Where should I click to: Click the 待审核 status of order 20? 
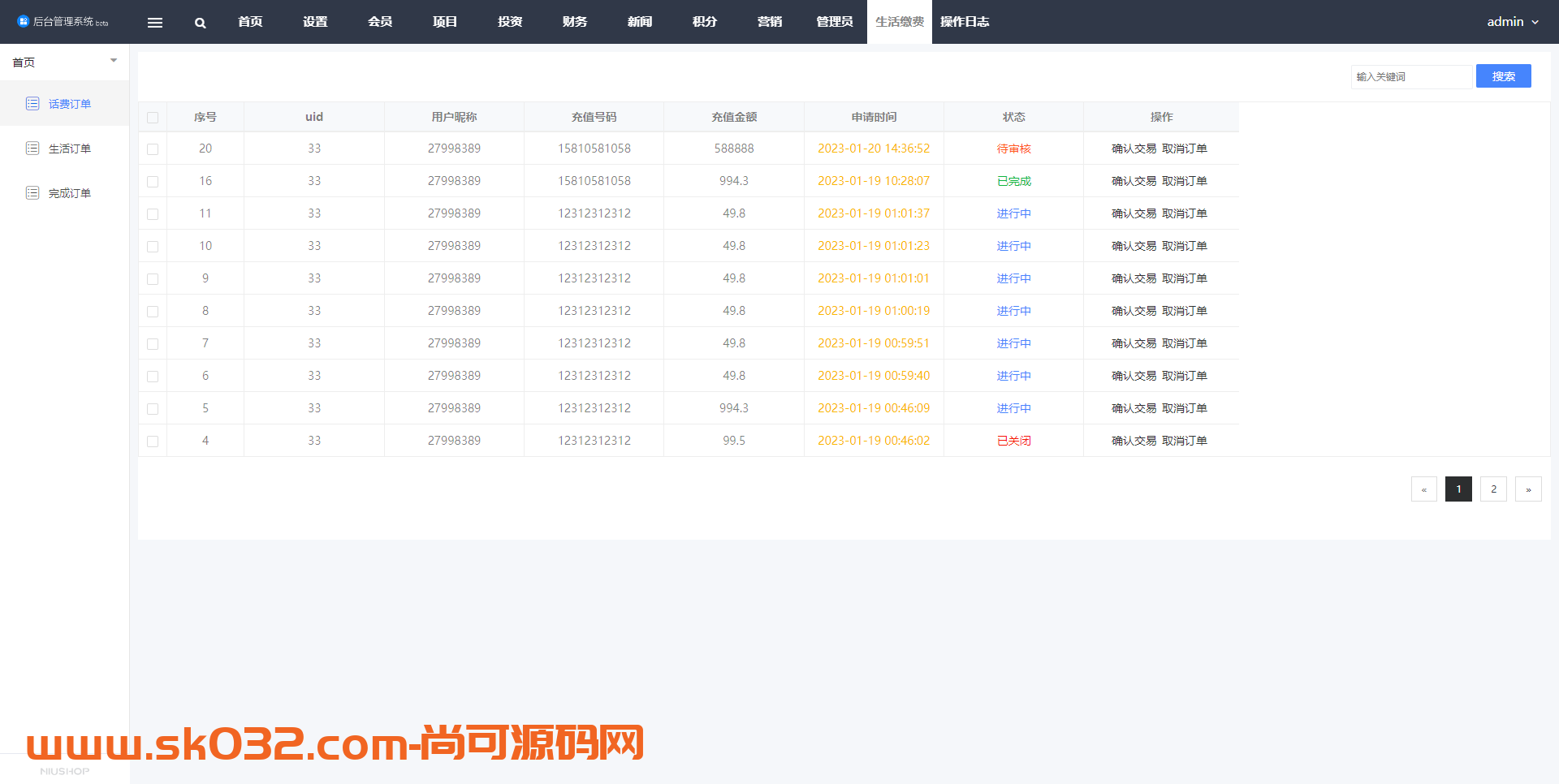click(x=1013, y=149)
